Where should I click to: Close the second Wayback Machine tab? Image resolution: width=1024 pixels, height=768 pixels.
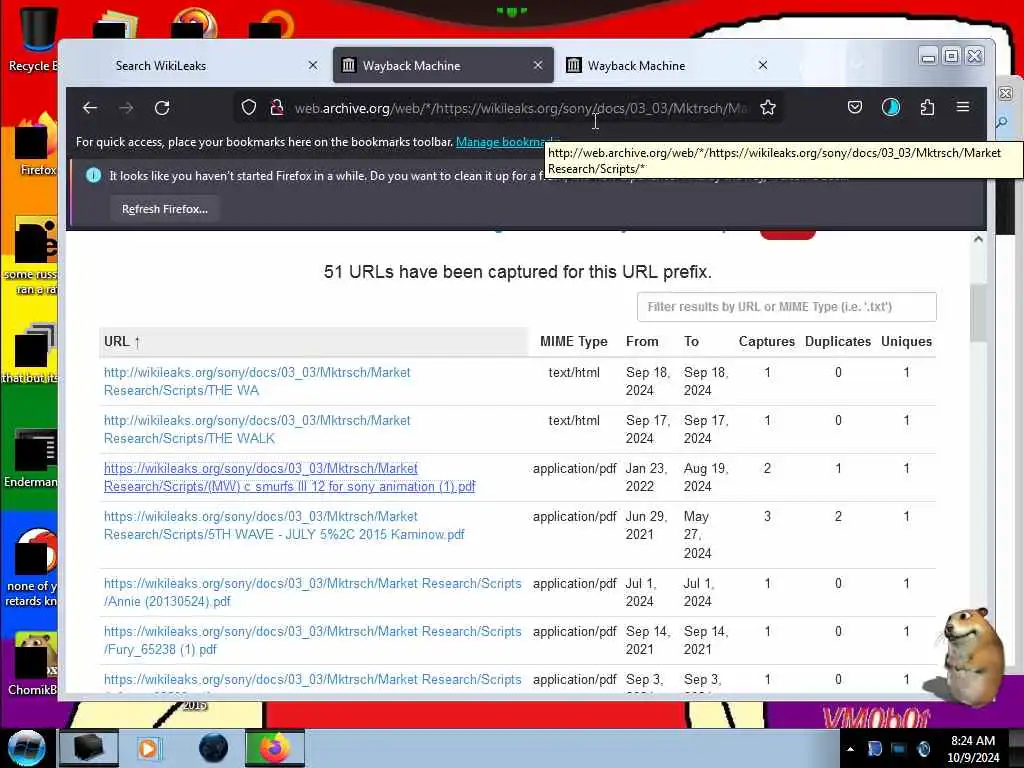click(762, 65)
